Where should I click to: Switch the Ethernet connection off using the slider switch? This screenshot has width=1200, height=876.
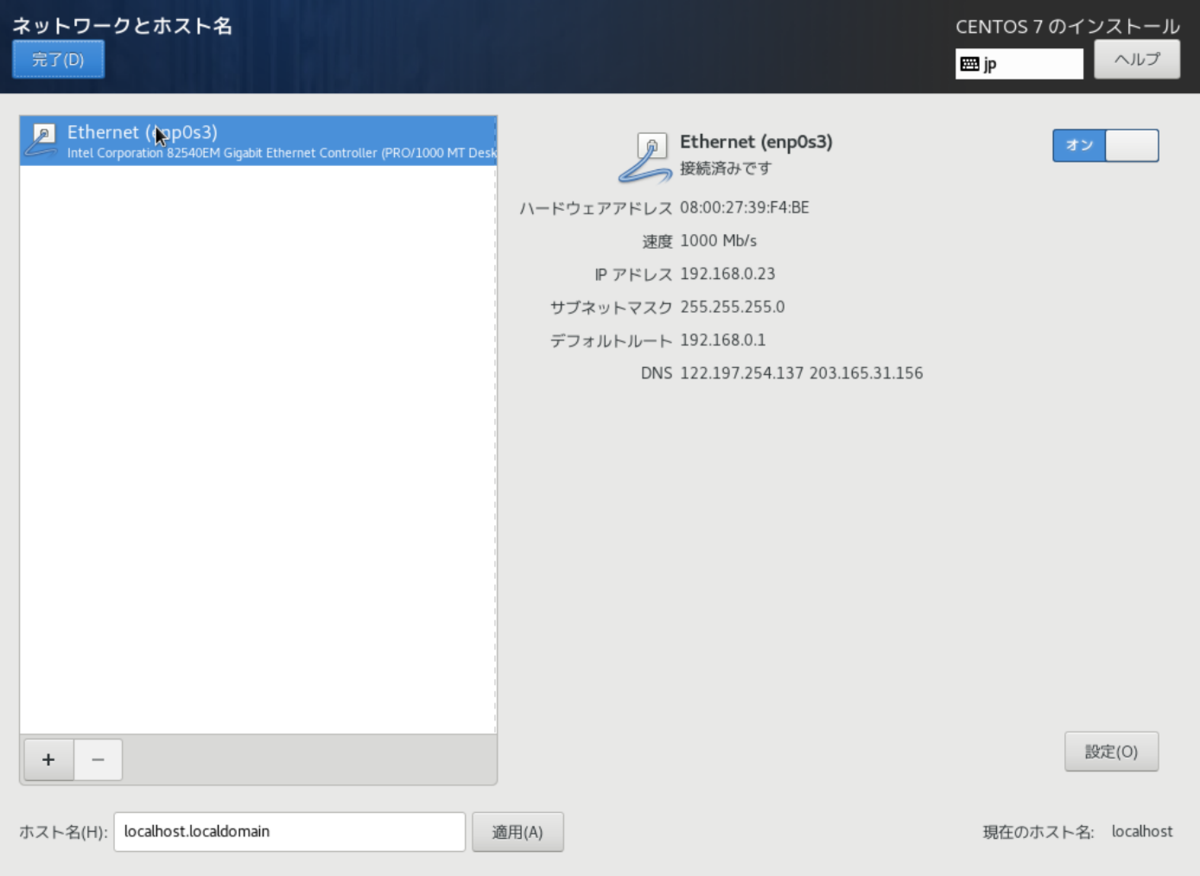[1105, 145]
